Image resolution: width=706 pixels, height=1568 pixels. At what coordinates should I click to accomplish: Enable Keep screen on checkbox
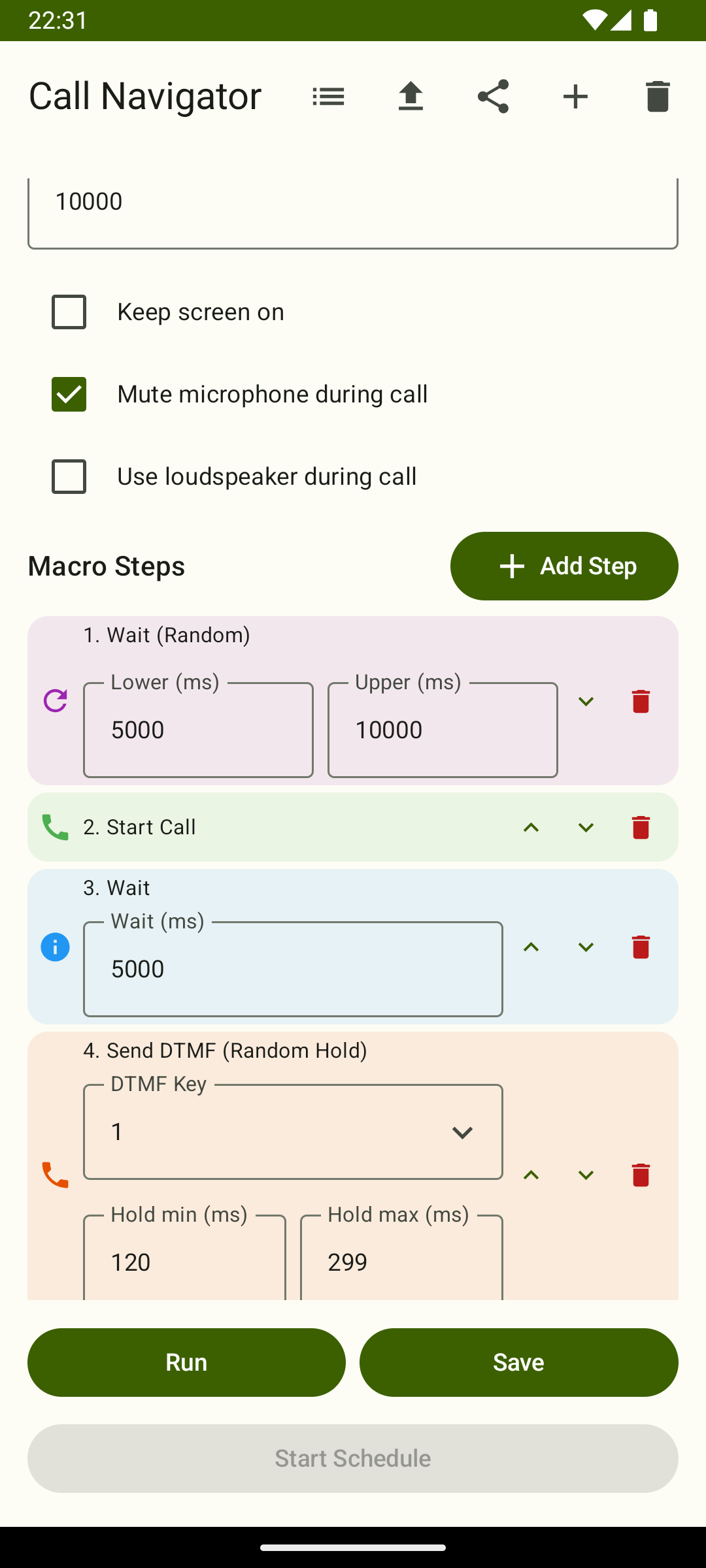click(69, 312)
